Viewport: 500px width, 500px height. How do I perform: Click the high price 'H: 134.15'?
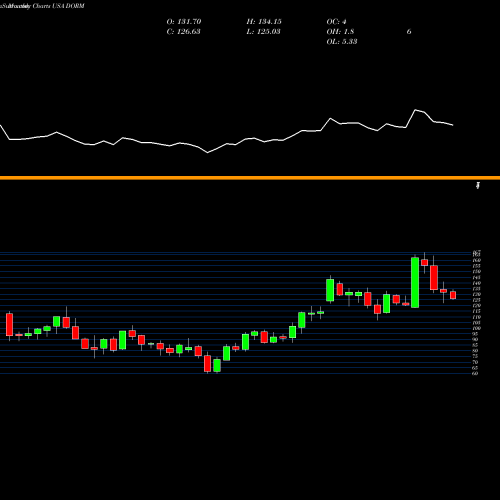pyautogui.click(x=264, y=22)
